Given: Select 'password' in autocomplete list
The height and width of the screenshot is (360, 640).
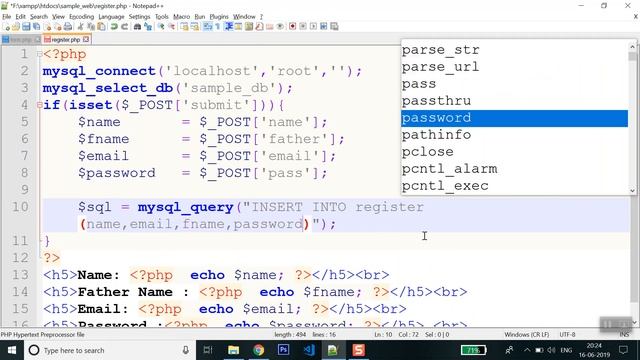Looking at the screenshot, I should 514,118.
